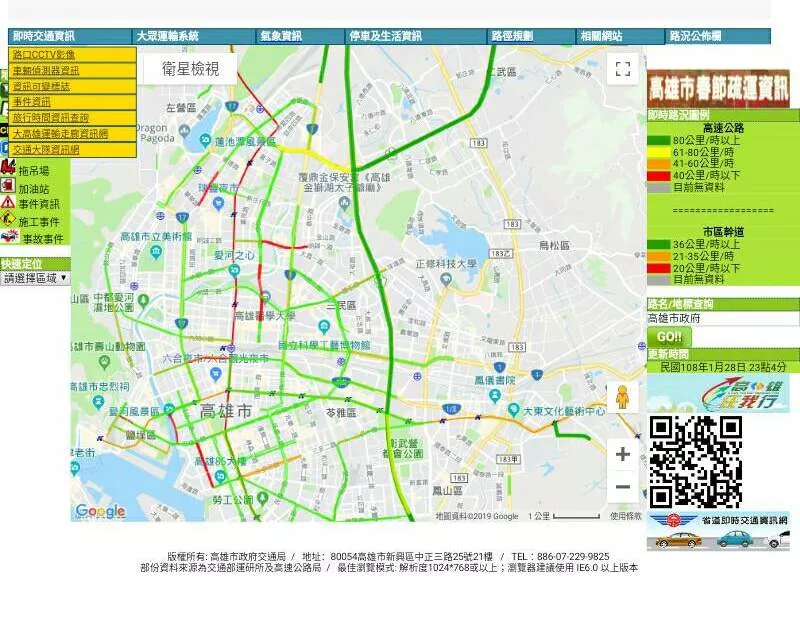Image resolution: width=800 pixels, height=619 pixels.
Task: Click the 勞工公園 map pin
Action: click(x=263, y=498)
